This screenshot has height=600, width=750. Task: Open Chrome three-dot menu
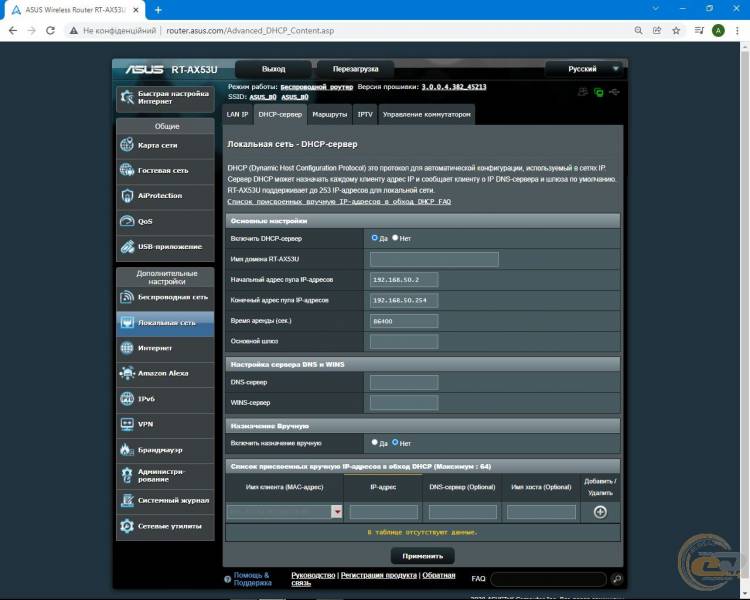point(737,31)
